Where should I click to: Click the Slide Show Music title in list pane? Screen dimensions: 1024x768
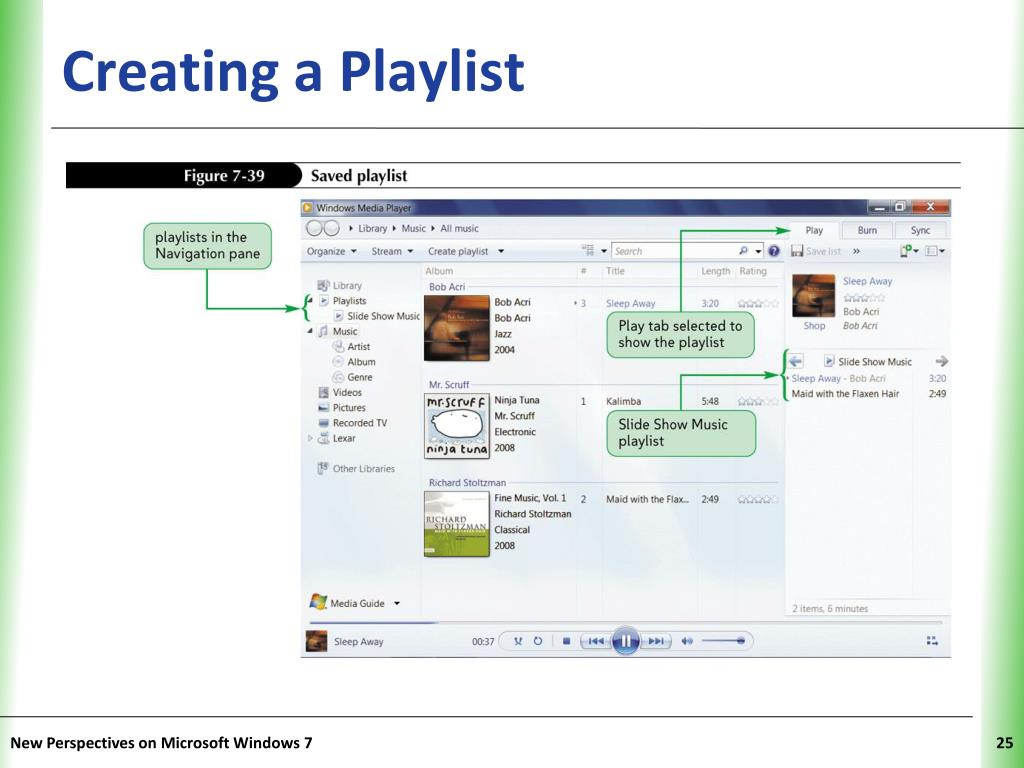pos(874,362)
